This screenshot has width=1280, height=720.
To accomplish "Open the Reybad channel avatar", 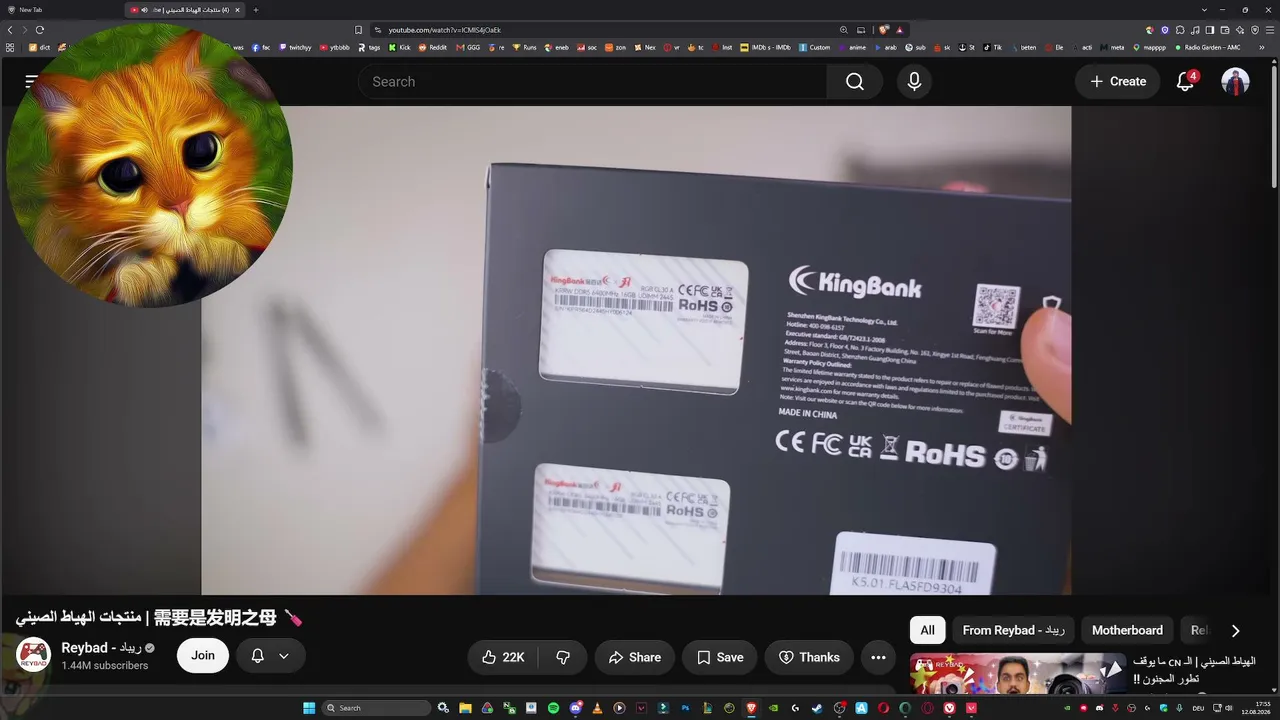I will [33, 655].
